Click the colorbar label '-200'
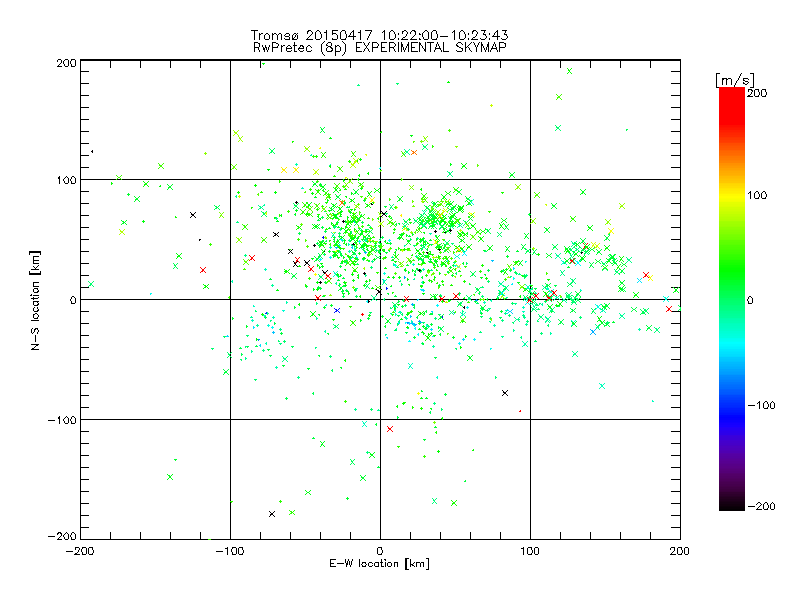The image size is (800, 600). coord(761,506)
